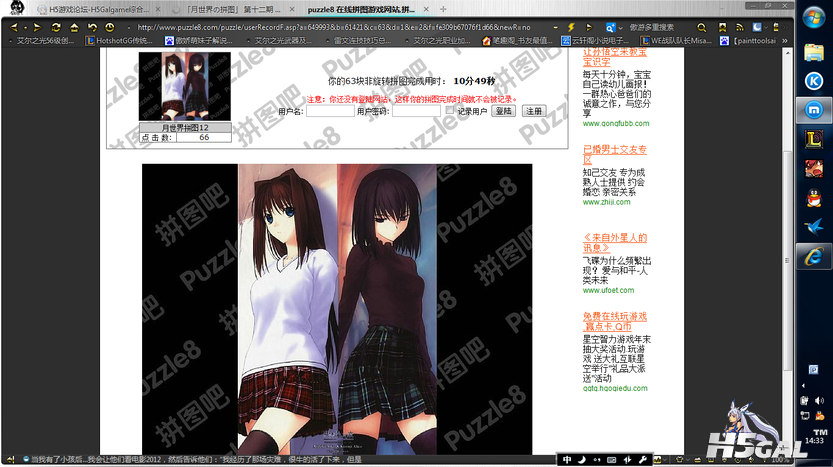Click the 登陆 login button
Image resolution: width=833 pixels, height=467 pixels.
coord(503,111)
